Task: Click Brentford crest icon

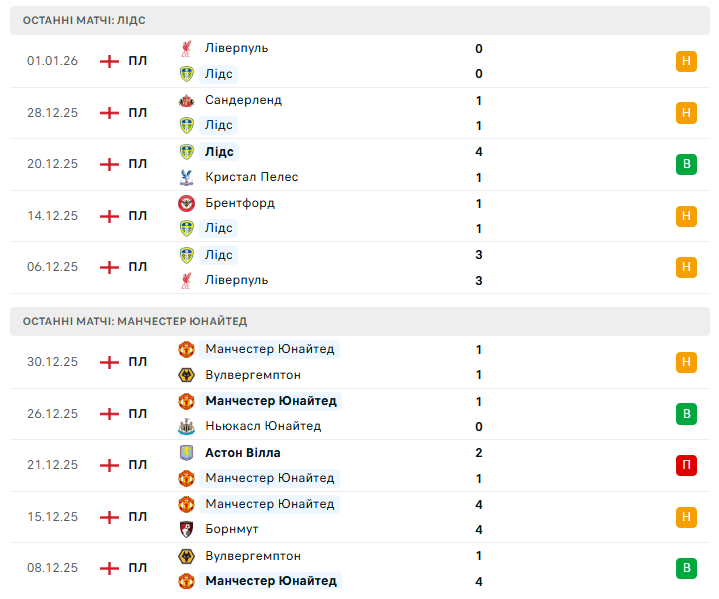Action: [x=186, y=203]
